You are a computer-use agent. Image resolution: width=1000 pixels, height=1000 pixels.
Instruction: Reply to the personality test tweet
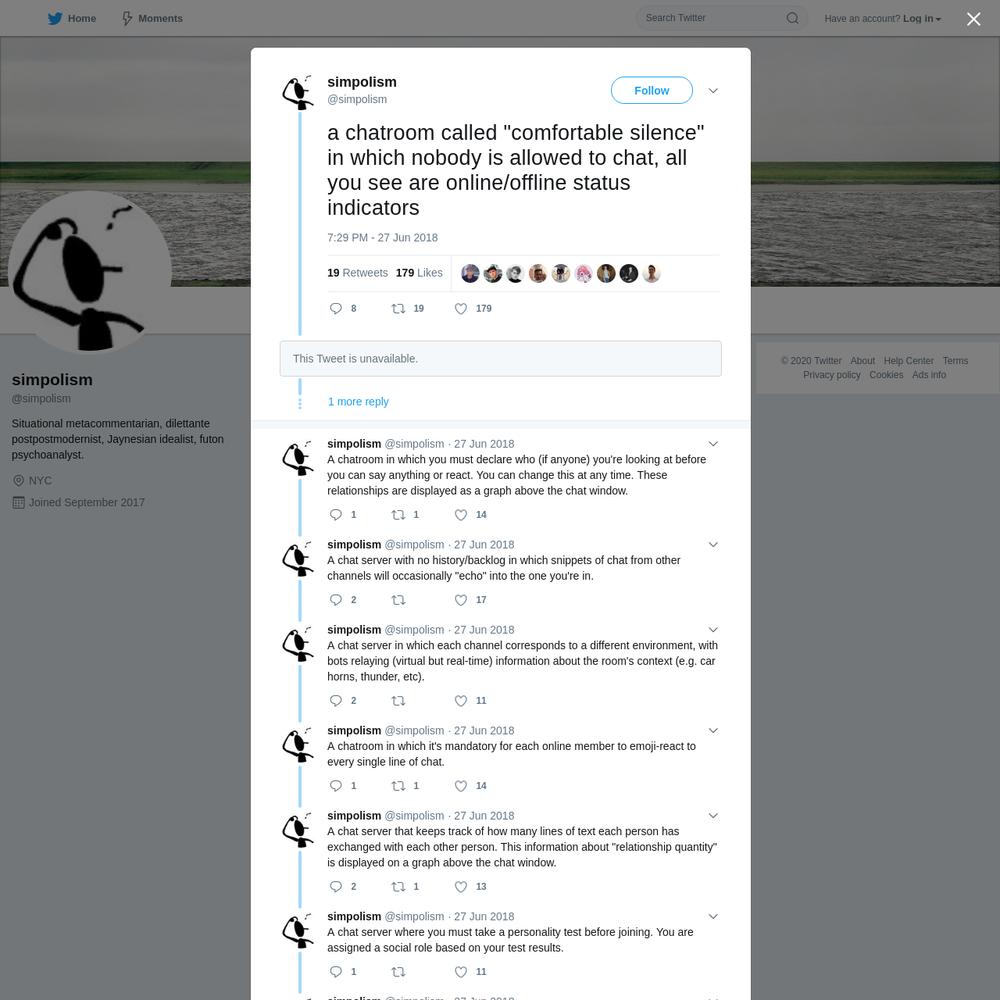pyautogui.click(x=336, y=972)
